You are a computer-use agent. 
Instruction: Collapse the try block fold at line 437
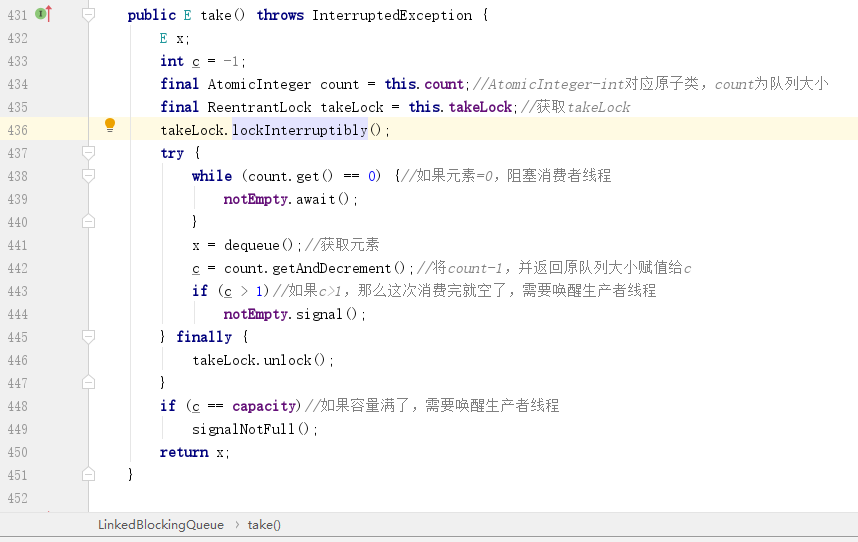point(88,153)
